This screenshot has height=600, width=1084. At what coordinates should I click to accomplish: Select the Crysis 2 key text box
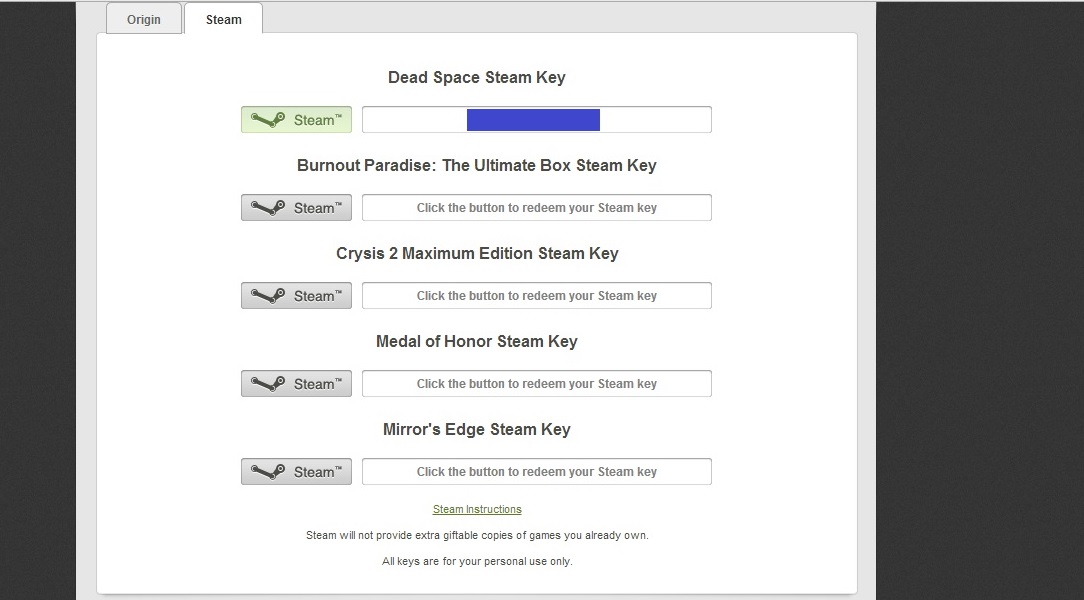(536, 296)
